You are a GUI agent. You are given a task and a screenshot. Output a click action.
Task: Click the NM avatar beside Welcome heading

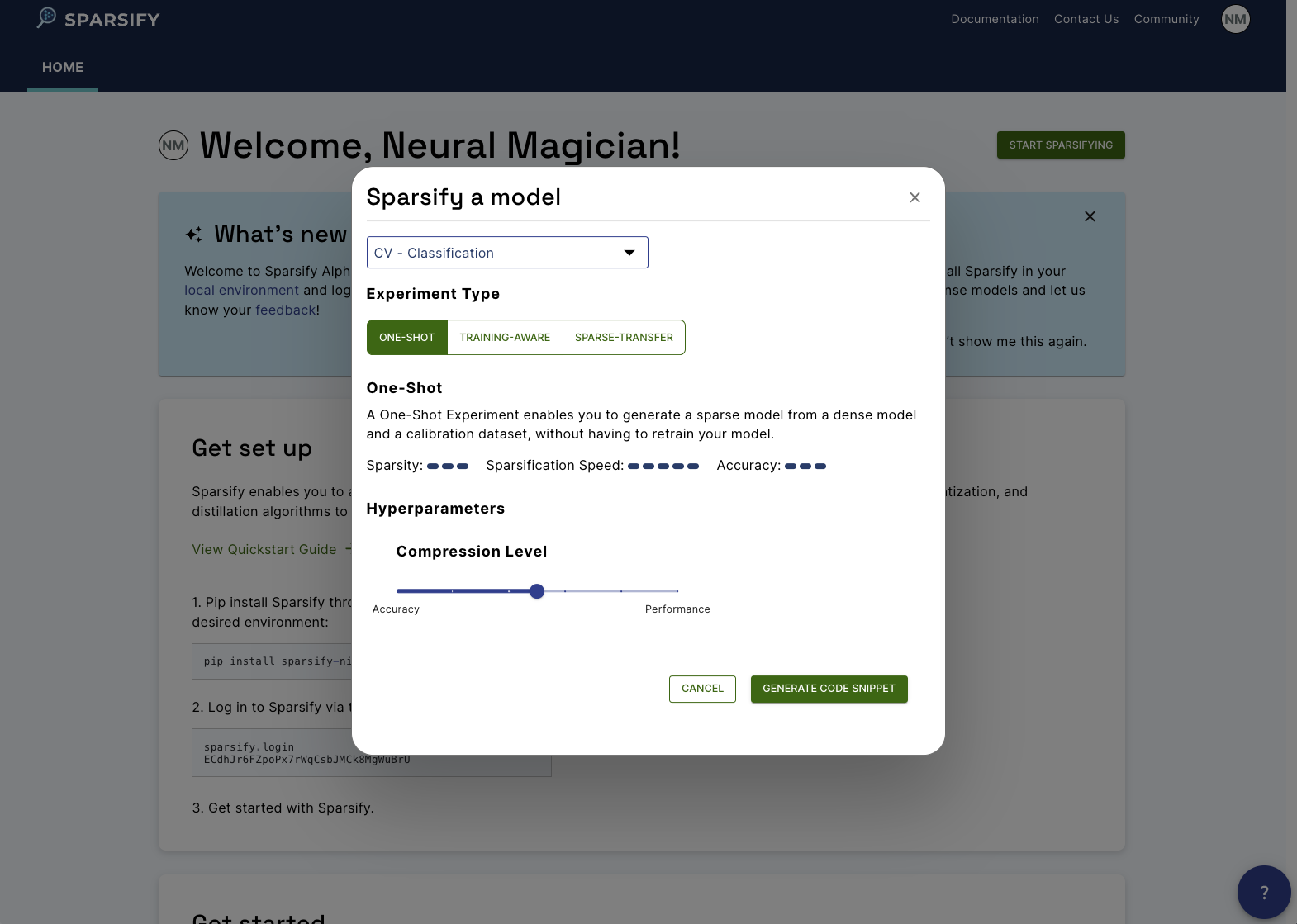[173, 145]
